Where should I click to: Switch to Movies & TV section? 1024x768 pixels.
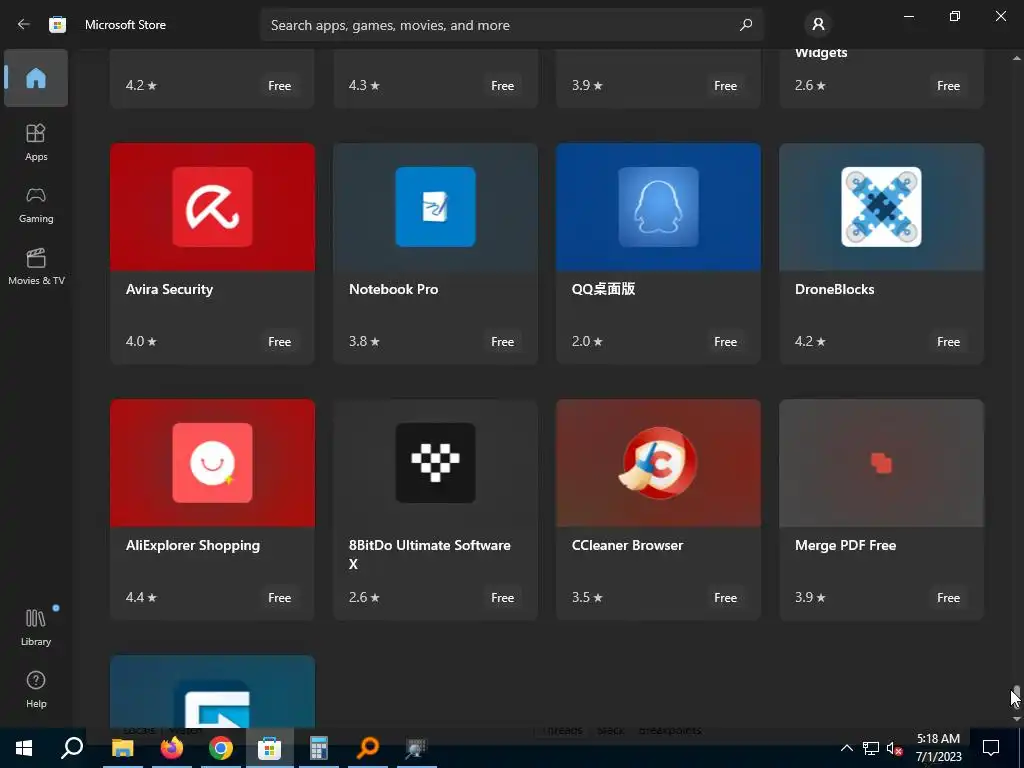click(x=36, y=266)
